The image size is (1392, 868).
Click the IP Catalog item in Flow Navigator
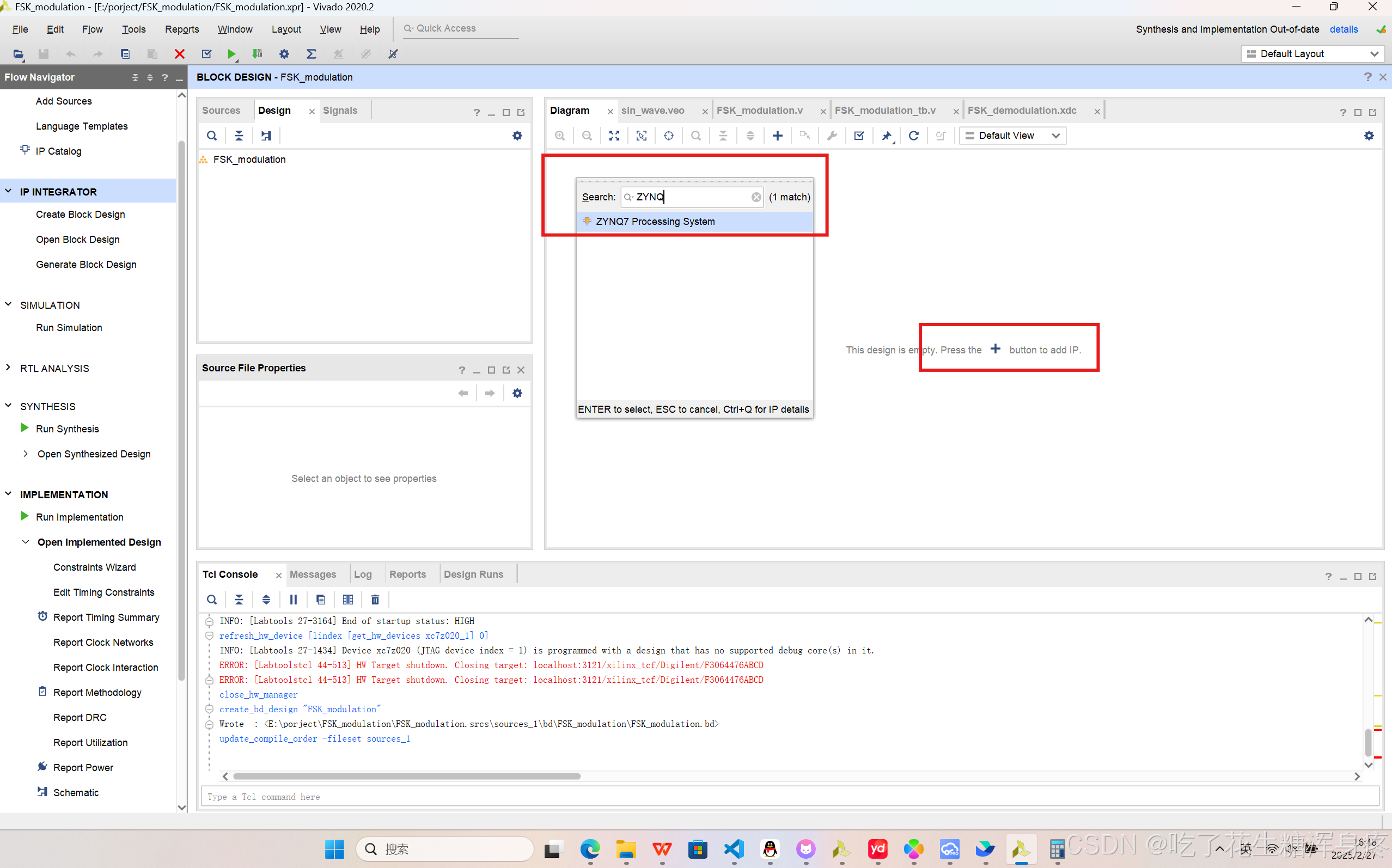coord(58,151)
